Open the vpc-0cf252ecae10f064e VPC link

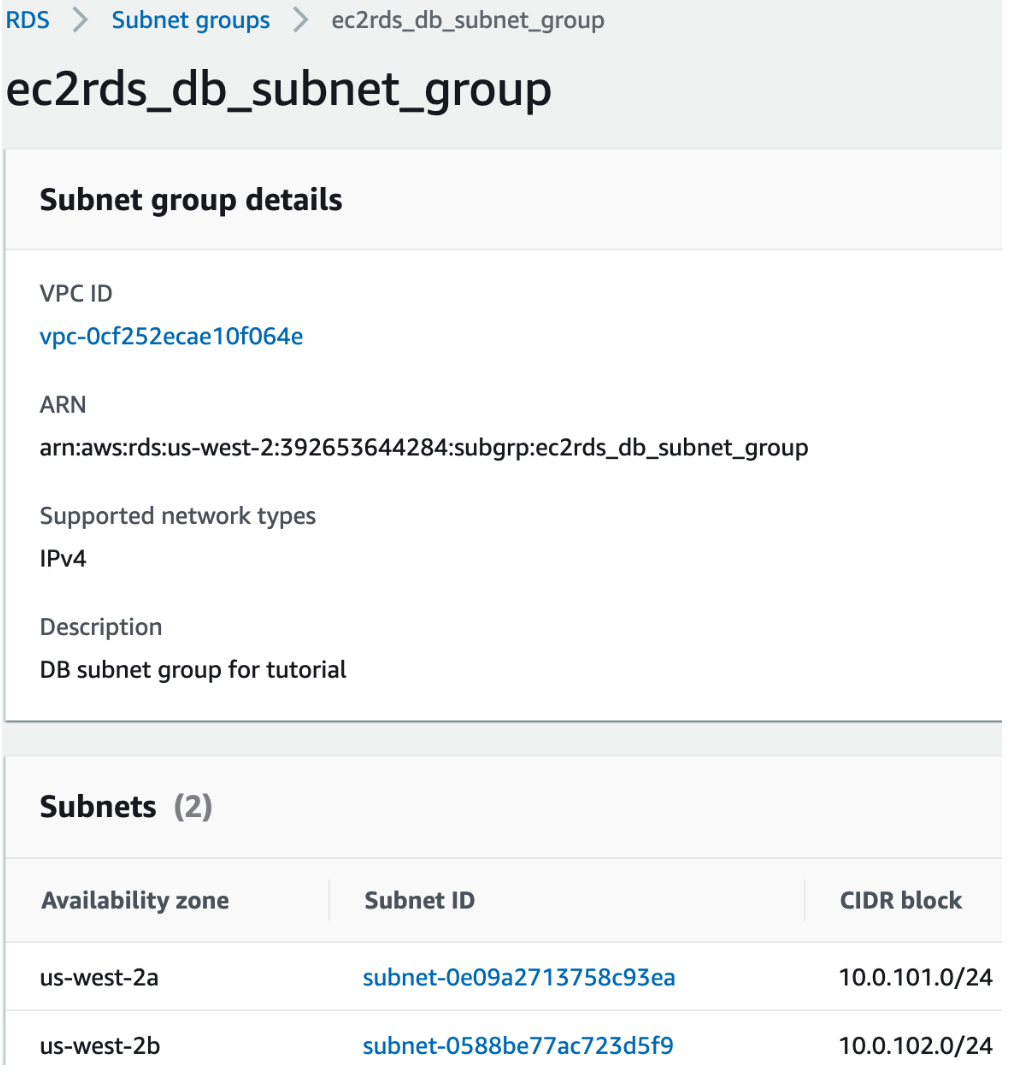(171, 336)
